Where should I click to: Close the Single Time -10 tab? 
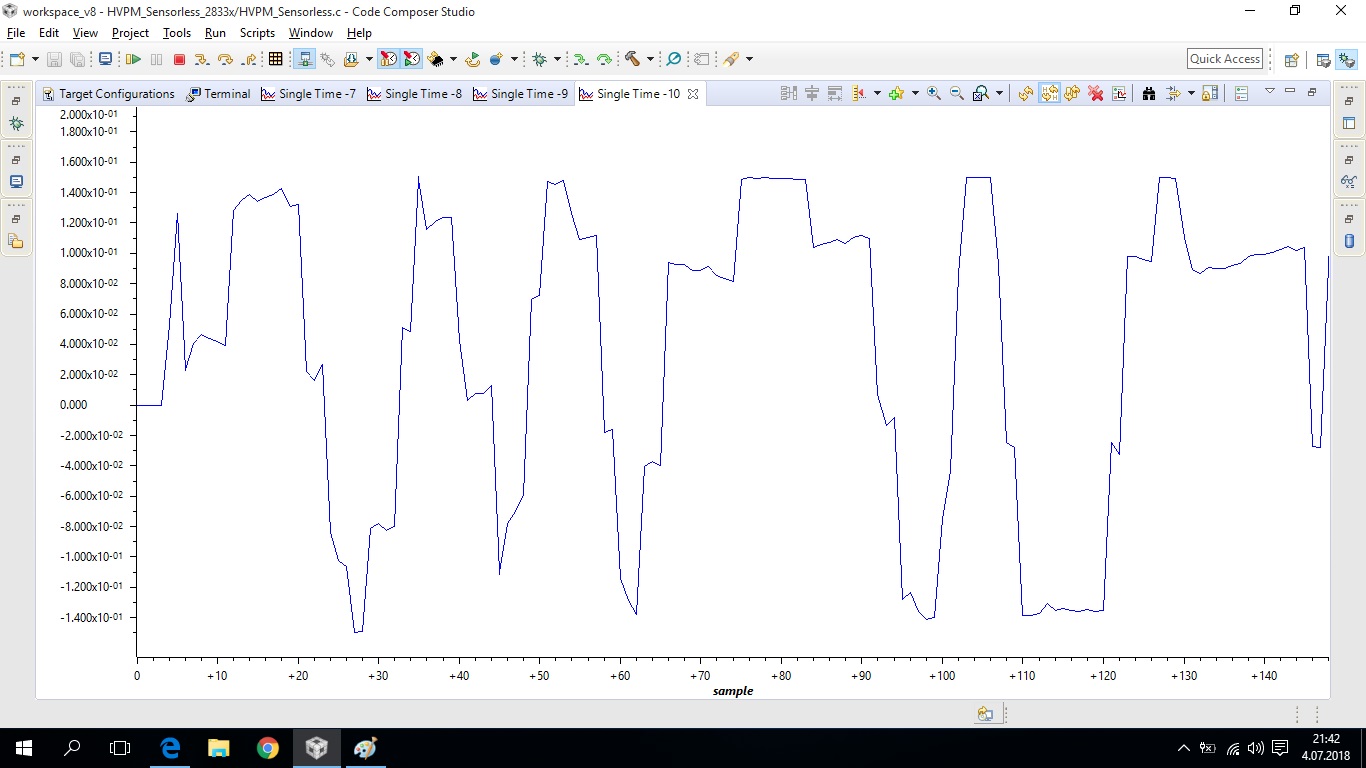(692, 93)
